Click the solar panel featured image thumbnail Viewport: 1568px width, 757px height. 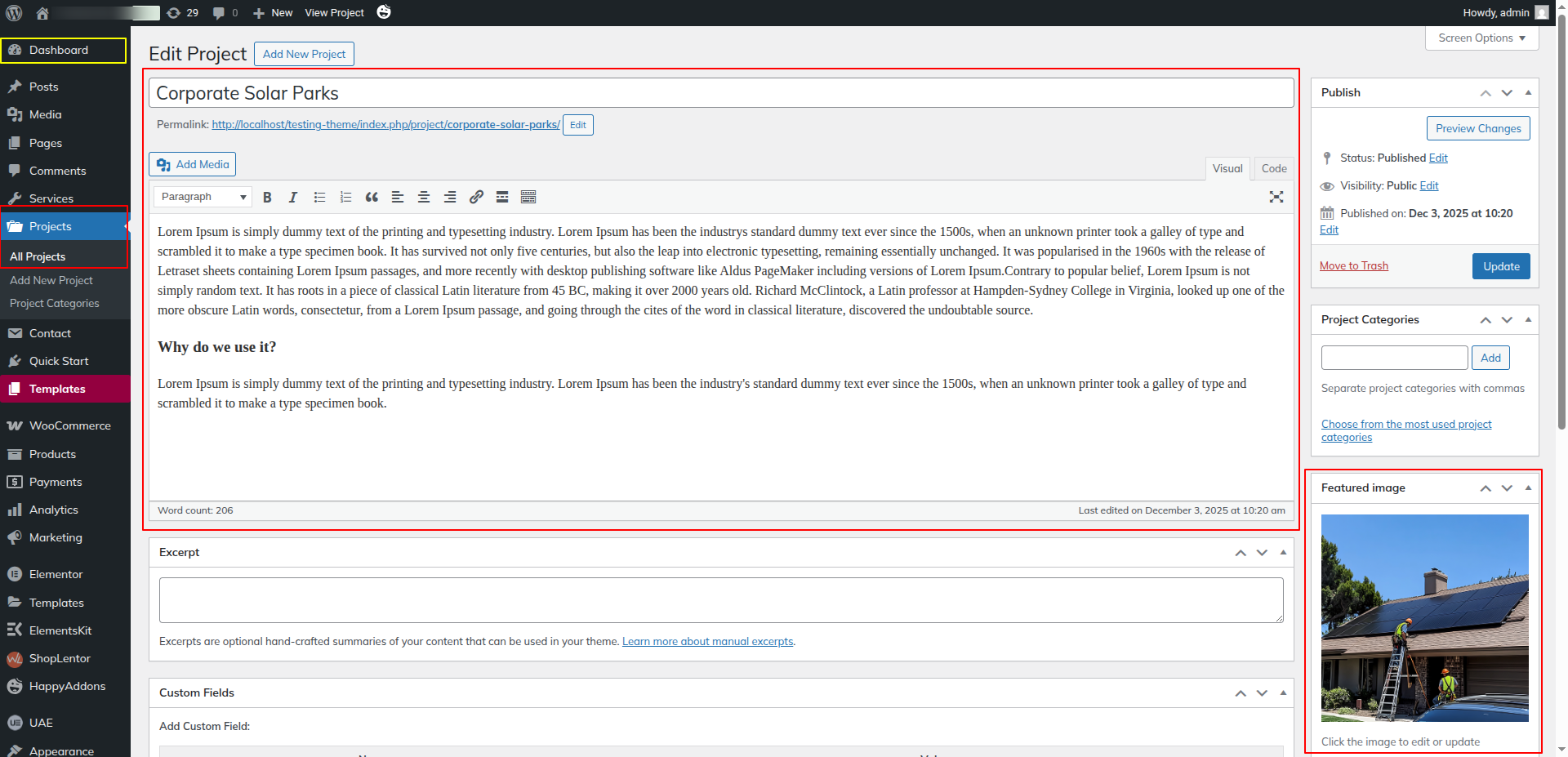1424,617
